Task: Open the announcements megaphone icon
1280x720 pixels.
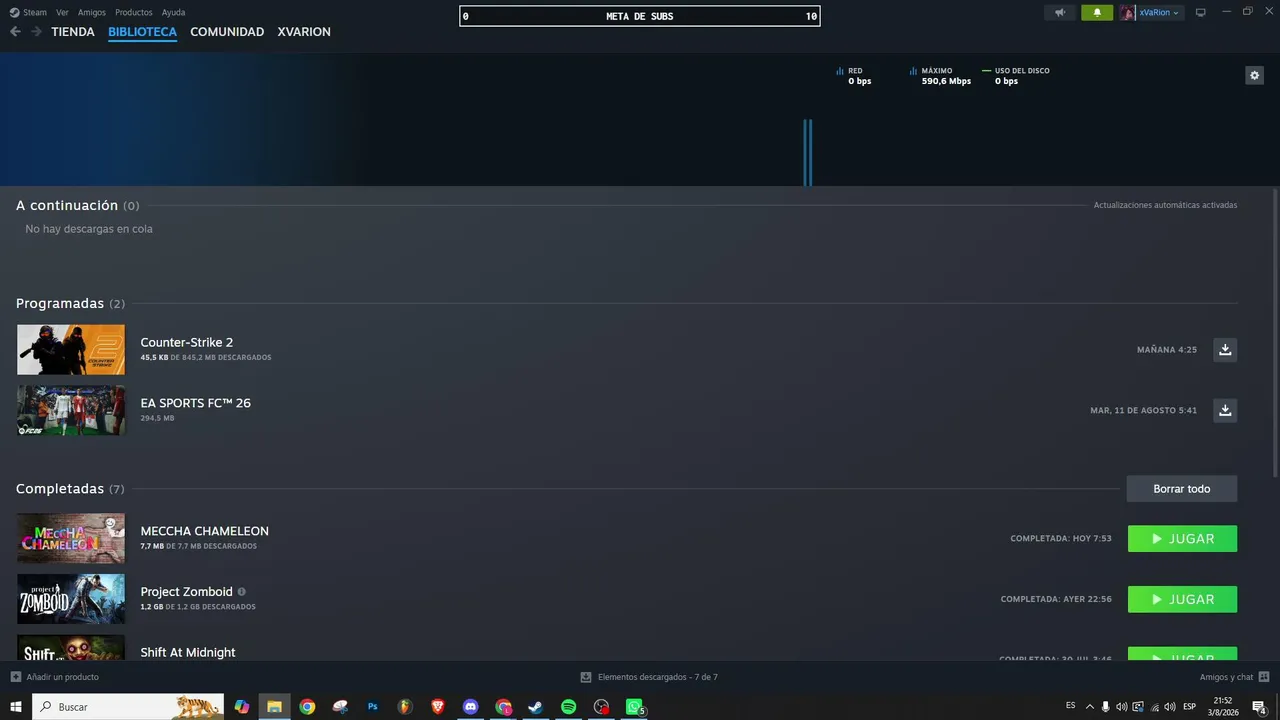Action: [1060, 13]
